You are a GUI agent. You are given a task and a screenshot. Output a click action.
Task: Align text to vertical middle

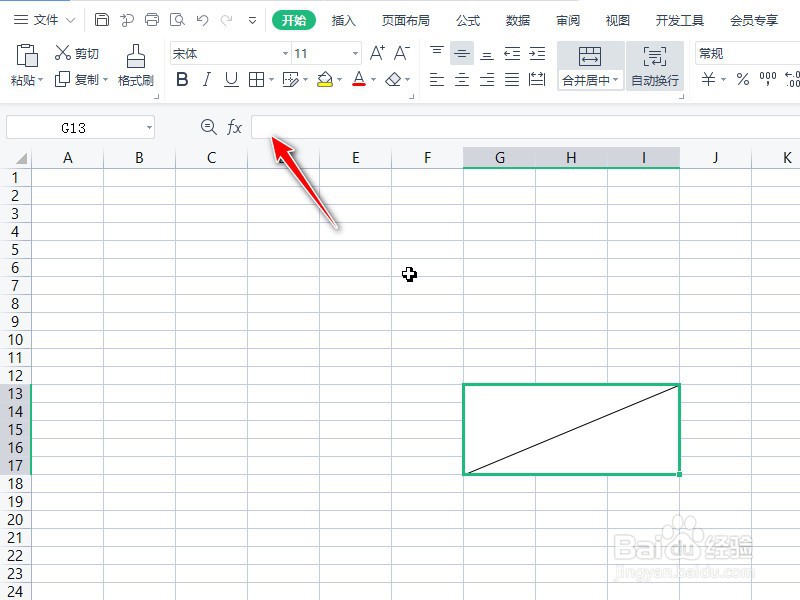click(x=462, y=53)
